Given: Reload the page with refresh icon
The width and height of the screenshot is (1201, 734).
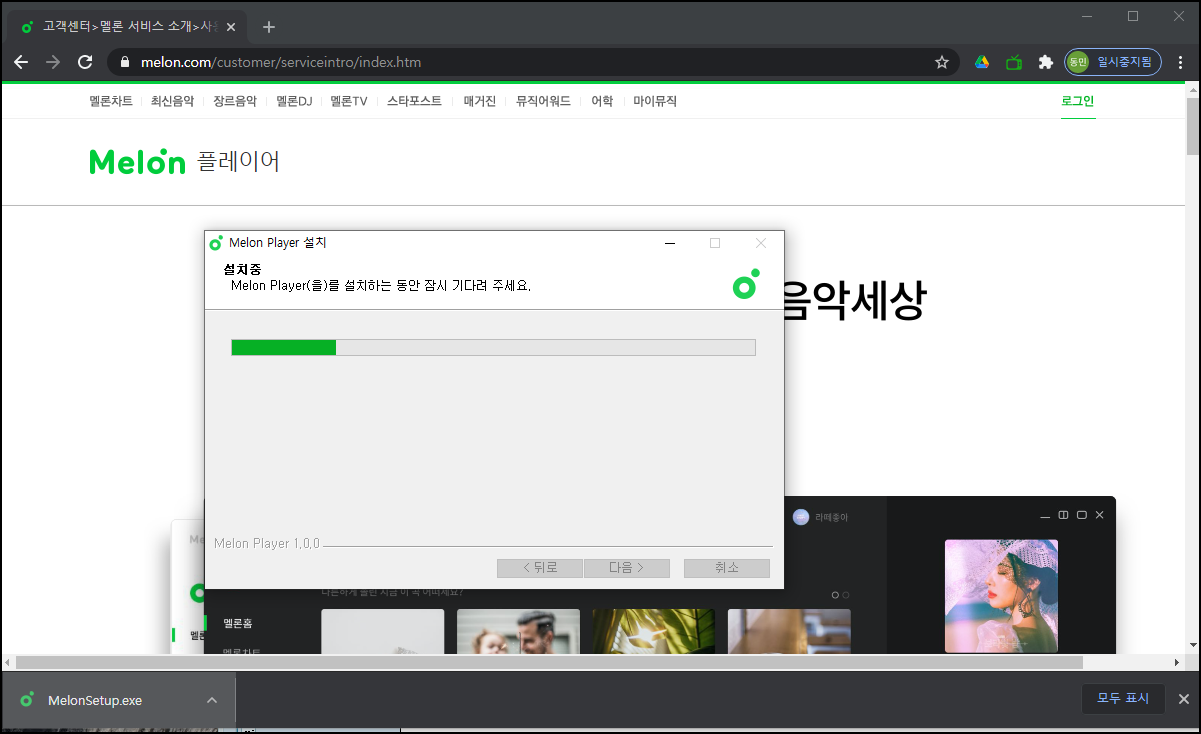Looking at the screenshot, I should point(85,62).
